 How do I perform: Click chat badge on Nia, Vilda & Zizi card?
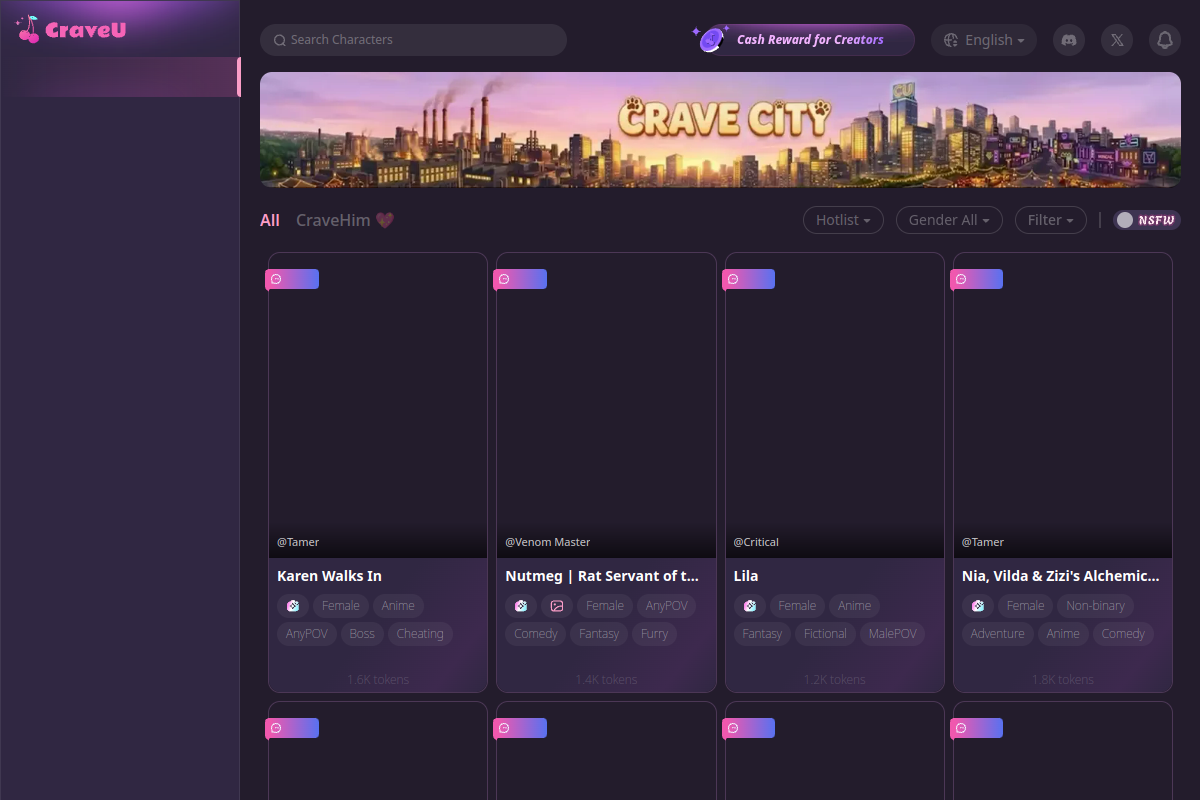pos(976,279)
